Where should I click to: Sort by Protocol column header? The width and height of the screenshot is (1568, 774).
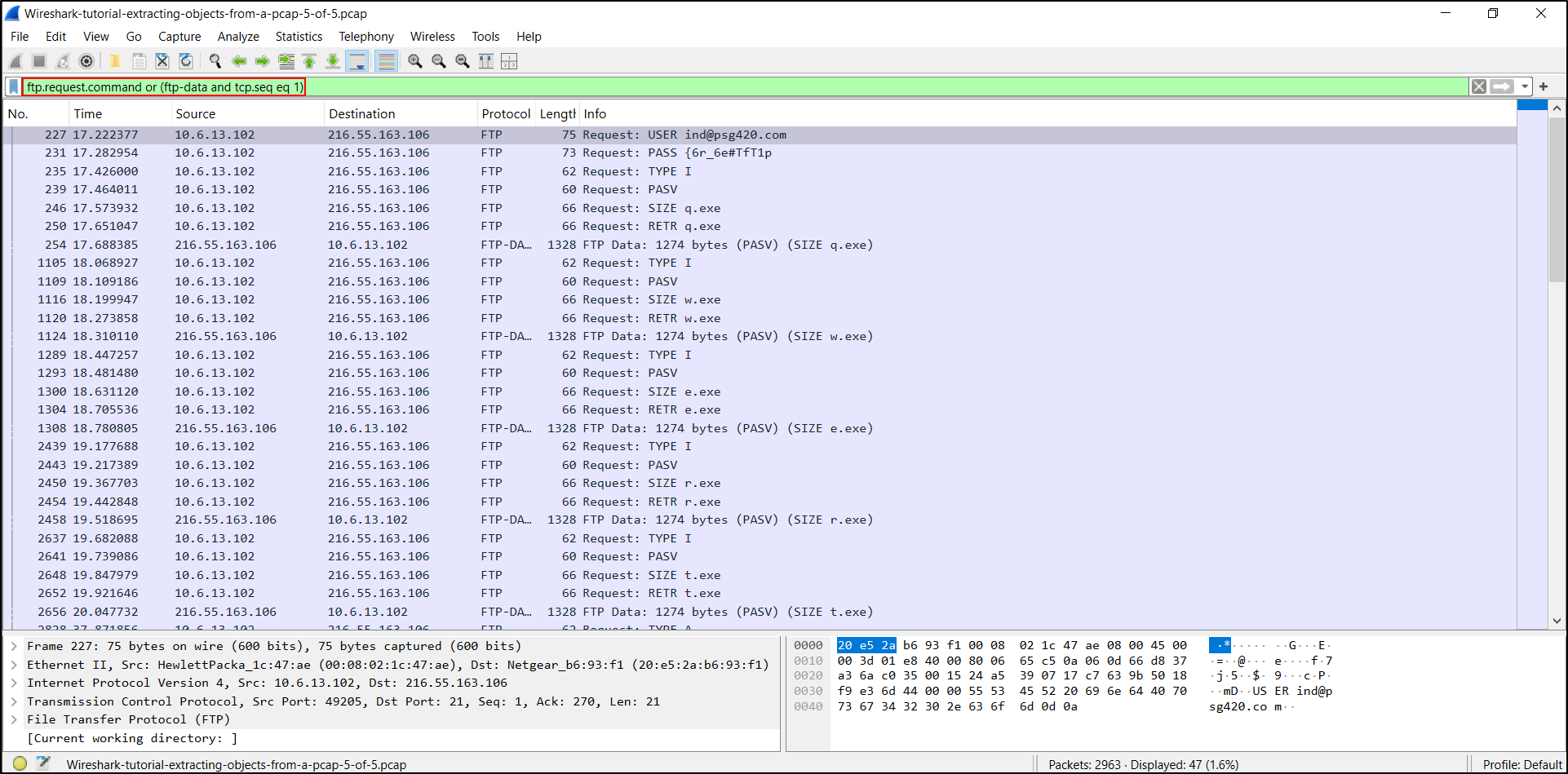click(506, 114)
